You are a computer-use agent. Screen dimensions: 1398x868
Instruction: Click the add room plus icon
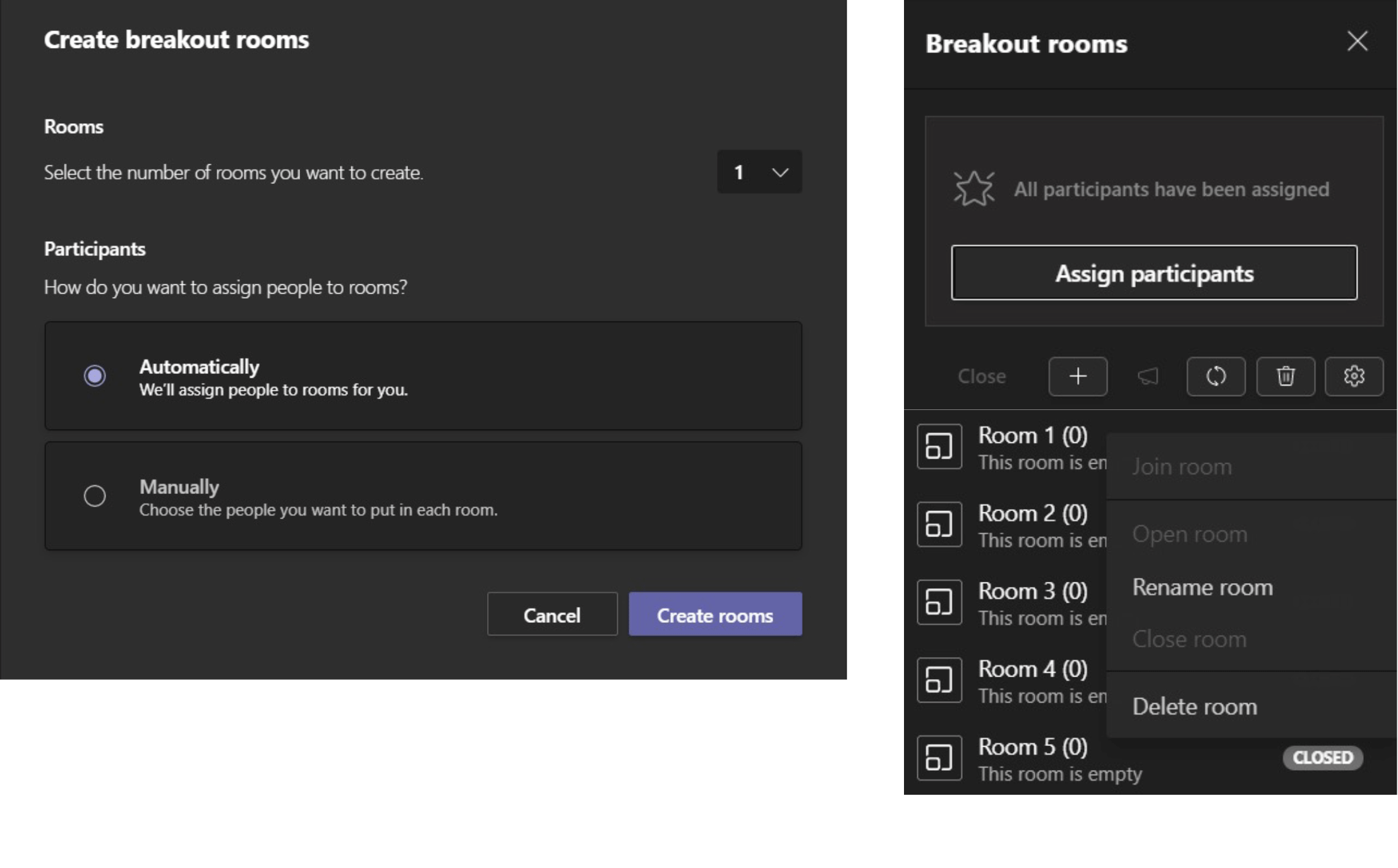point(1077,377)
